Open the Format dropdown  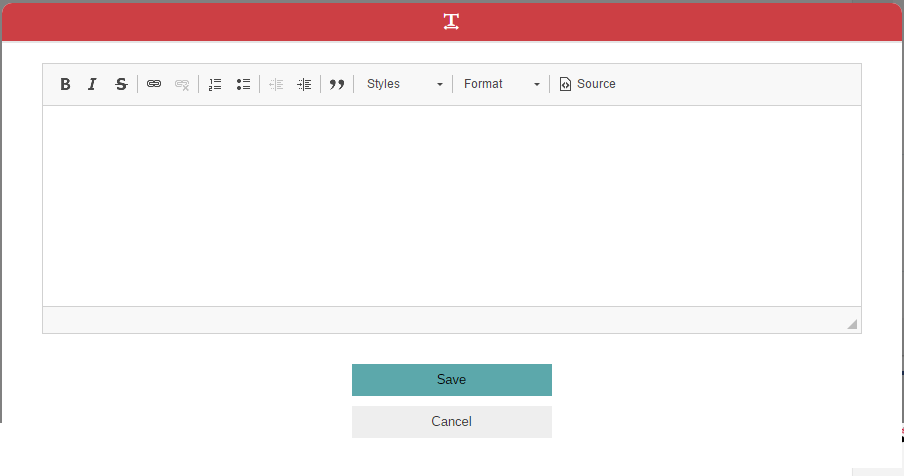coord(502,84)
